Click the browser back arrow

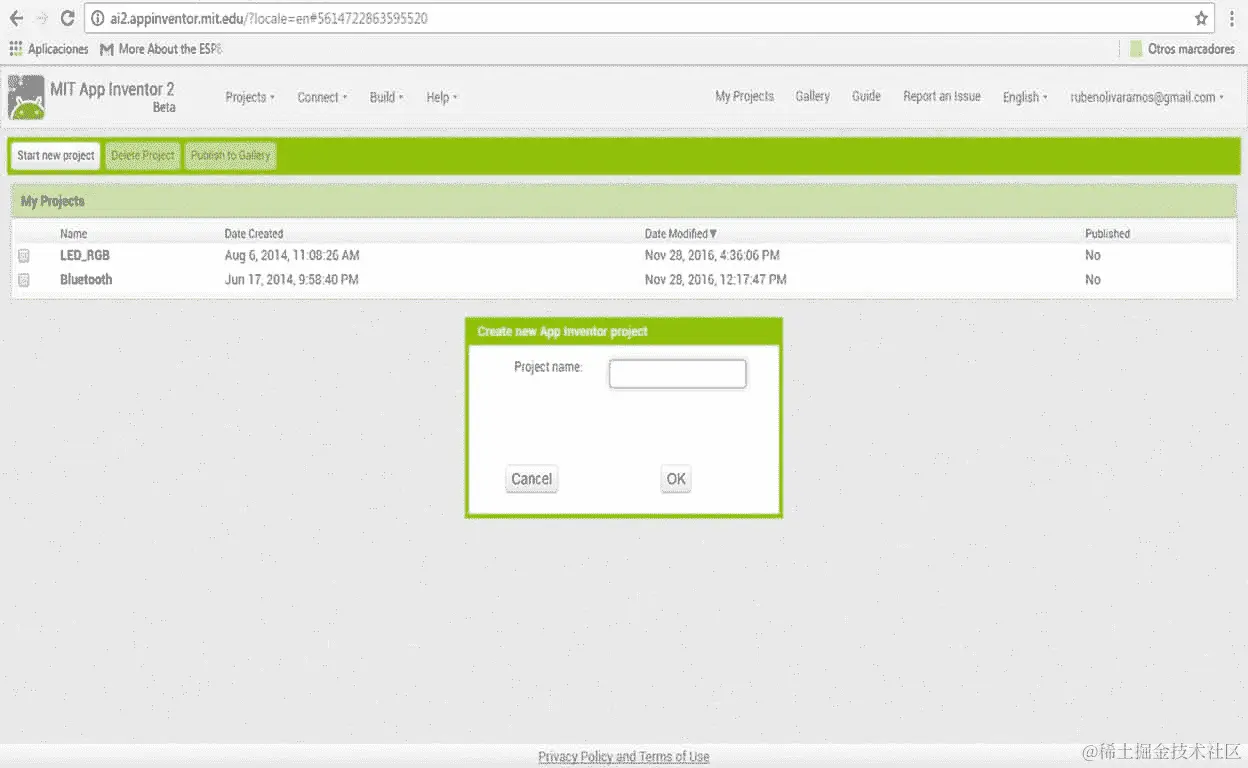coord(16,18)
